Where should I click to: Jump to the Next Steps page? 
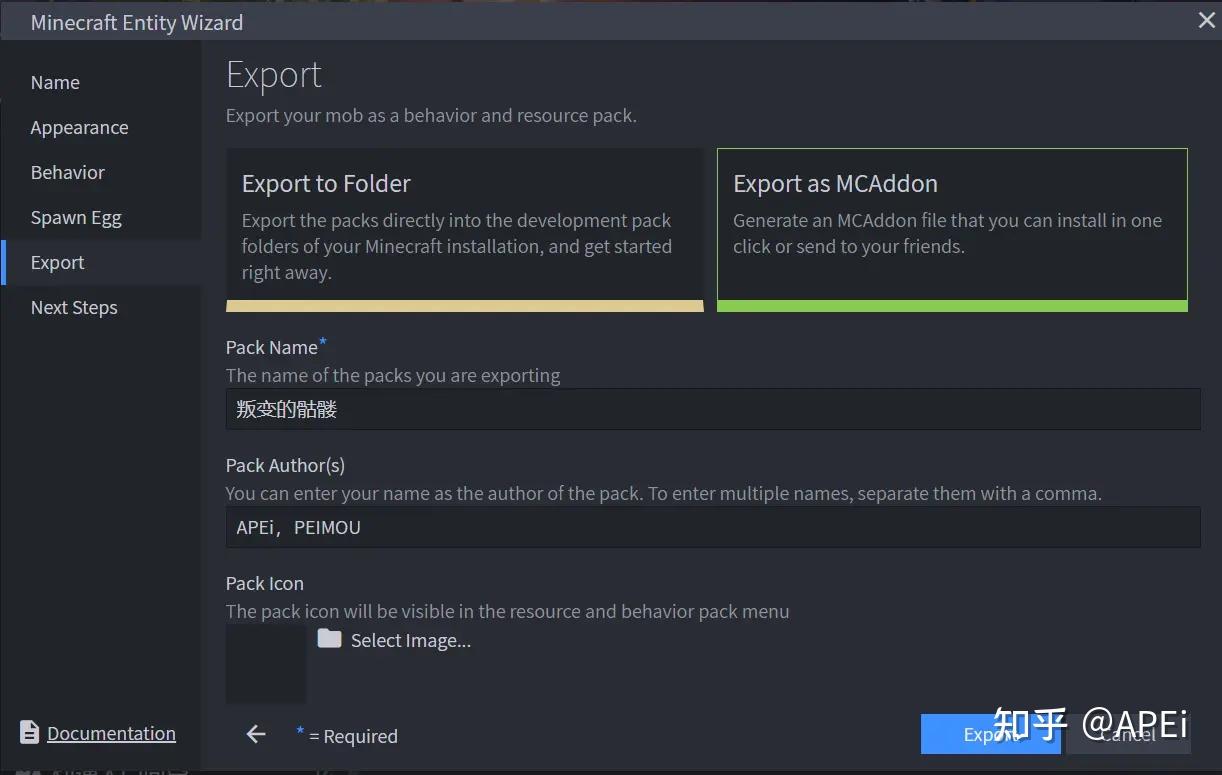(101, 308)
